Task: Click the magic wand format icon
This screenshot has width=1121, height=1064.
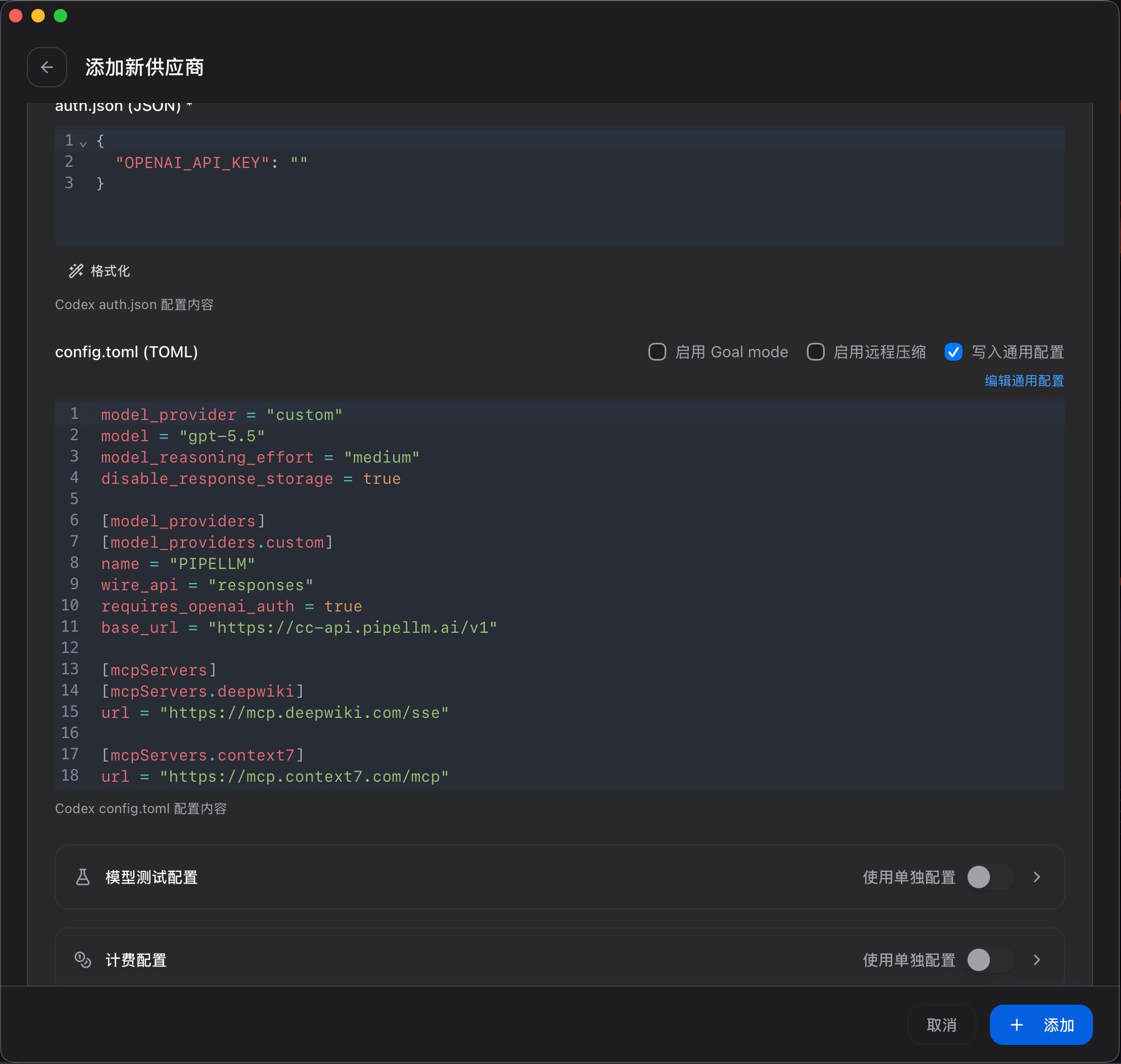Action: (x=76, y=271)
